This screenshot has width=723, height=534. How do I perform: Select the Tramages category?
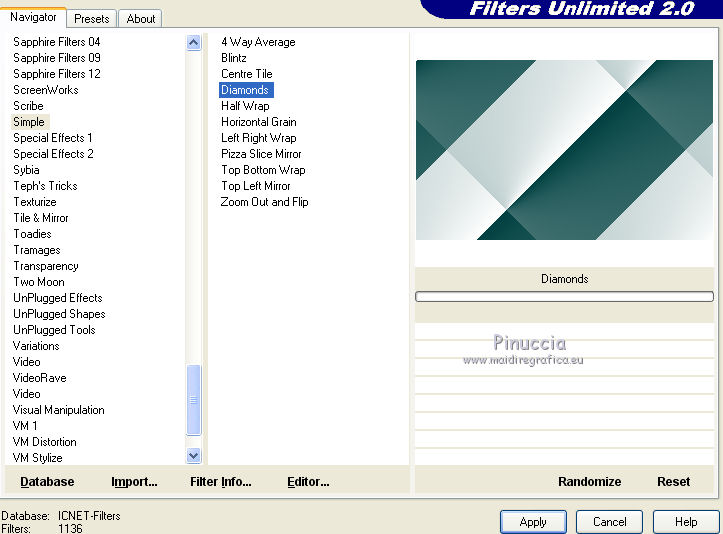tap(37, 250)
